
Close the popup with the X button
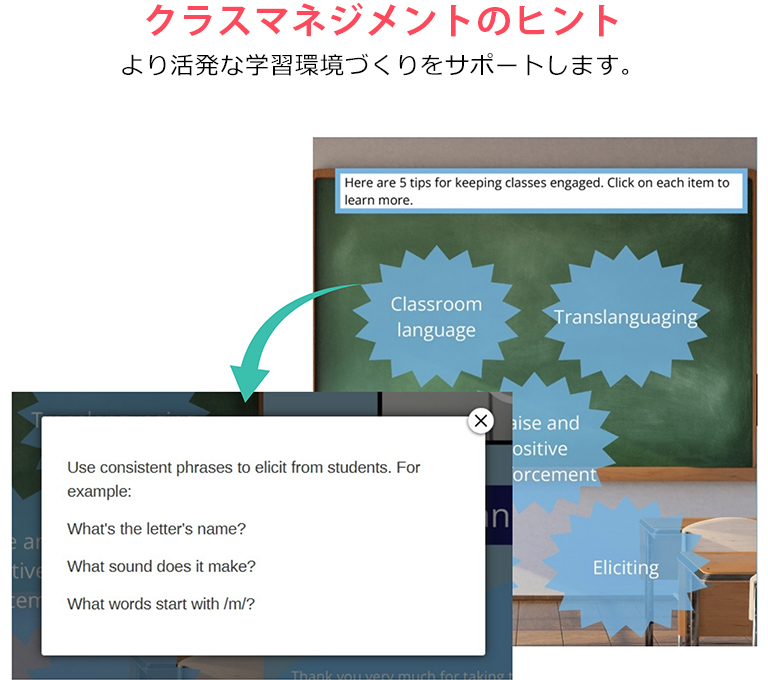coord(481,421)
